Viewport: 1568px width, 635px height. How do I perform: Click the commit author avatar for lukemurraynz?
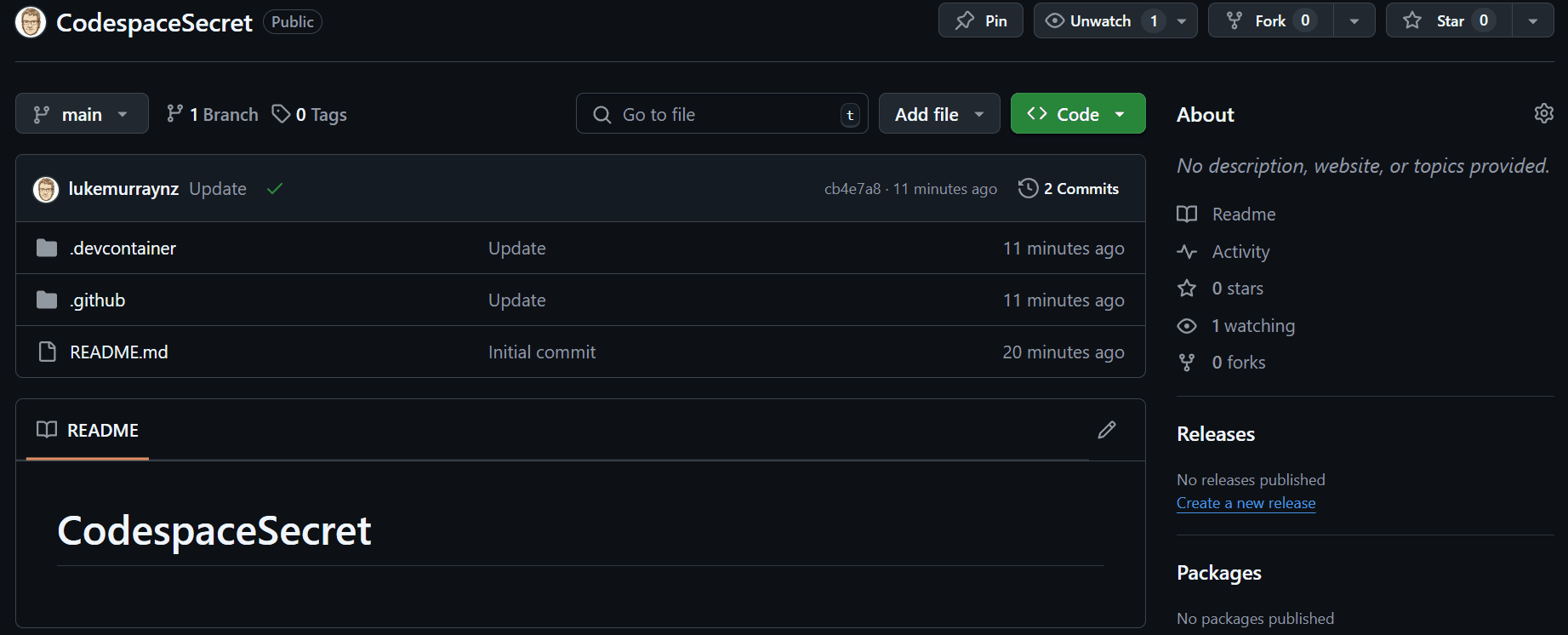pos(46,189)
